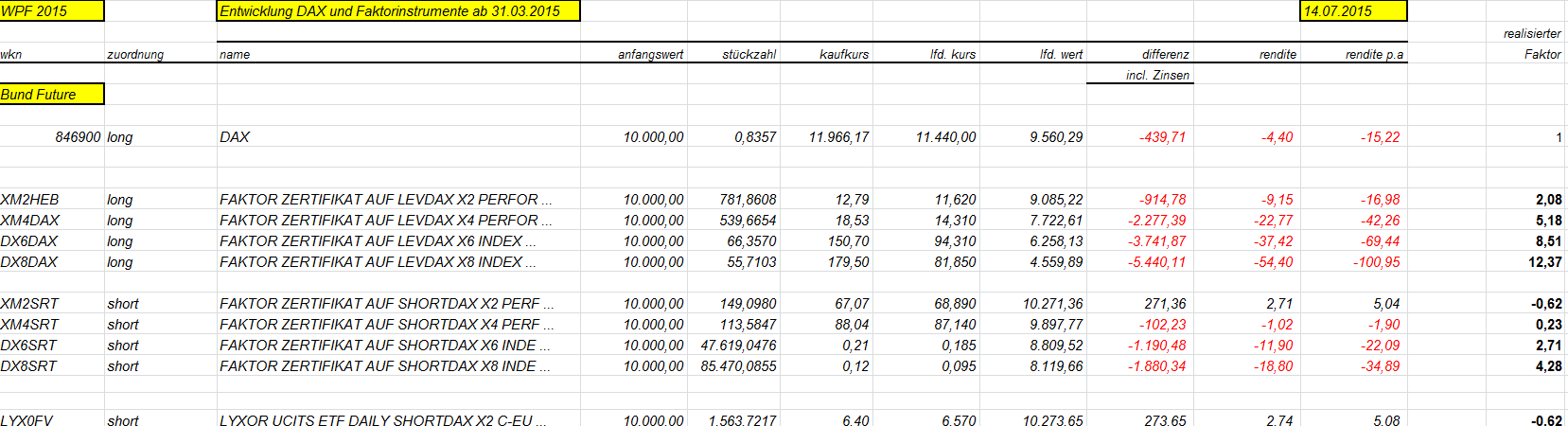This screenshot has height=426, width=1568.
Task: Select the 'SHORTDAX X2 PERF' certificate name
Action: [387, 304]
